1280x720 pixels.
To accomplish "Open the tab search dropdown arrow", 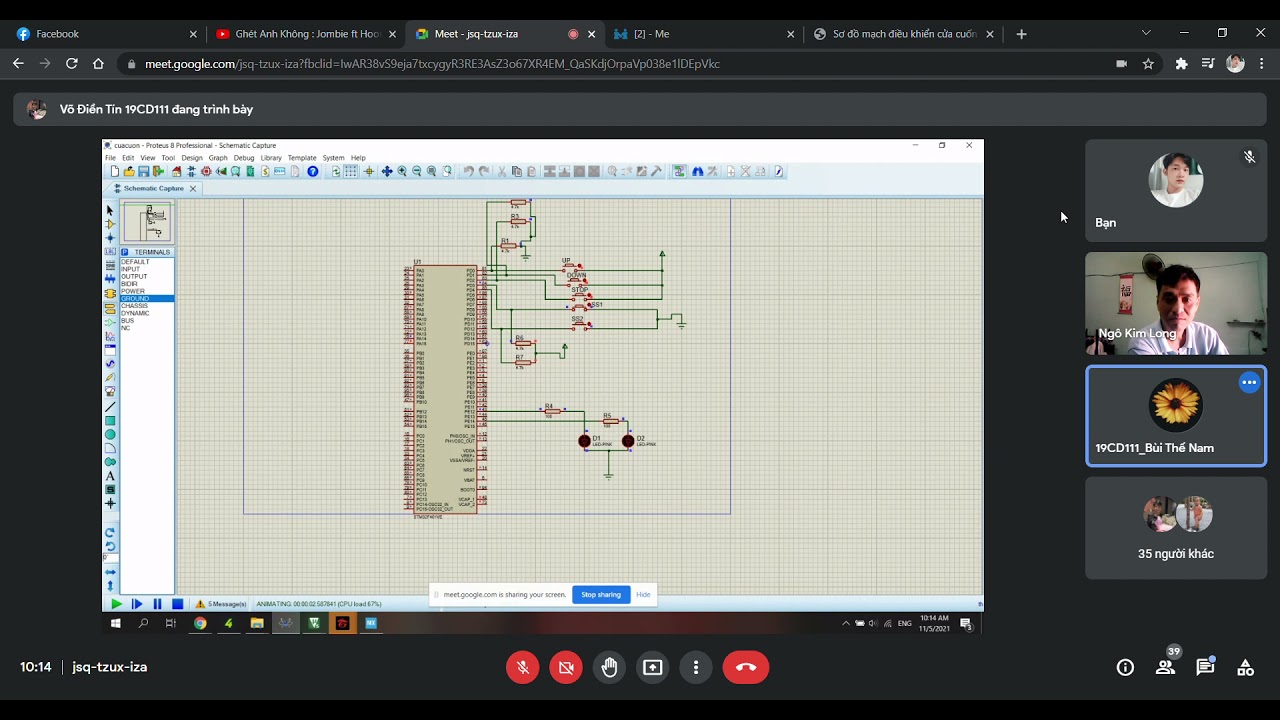I will (1146, 33).
